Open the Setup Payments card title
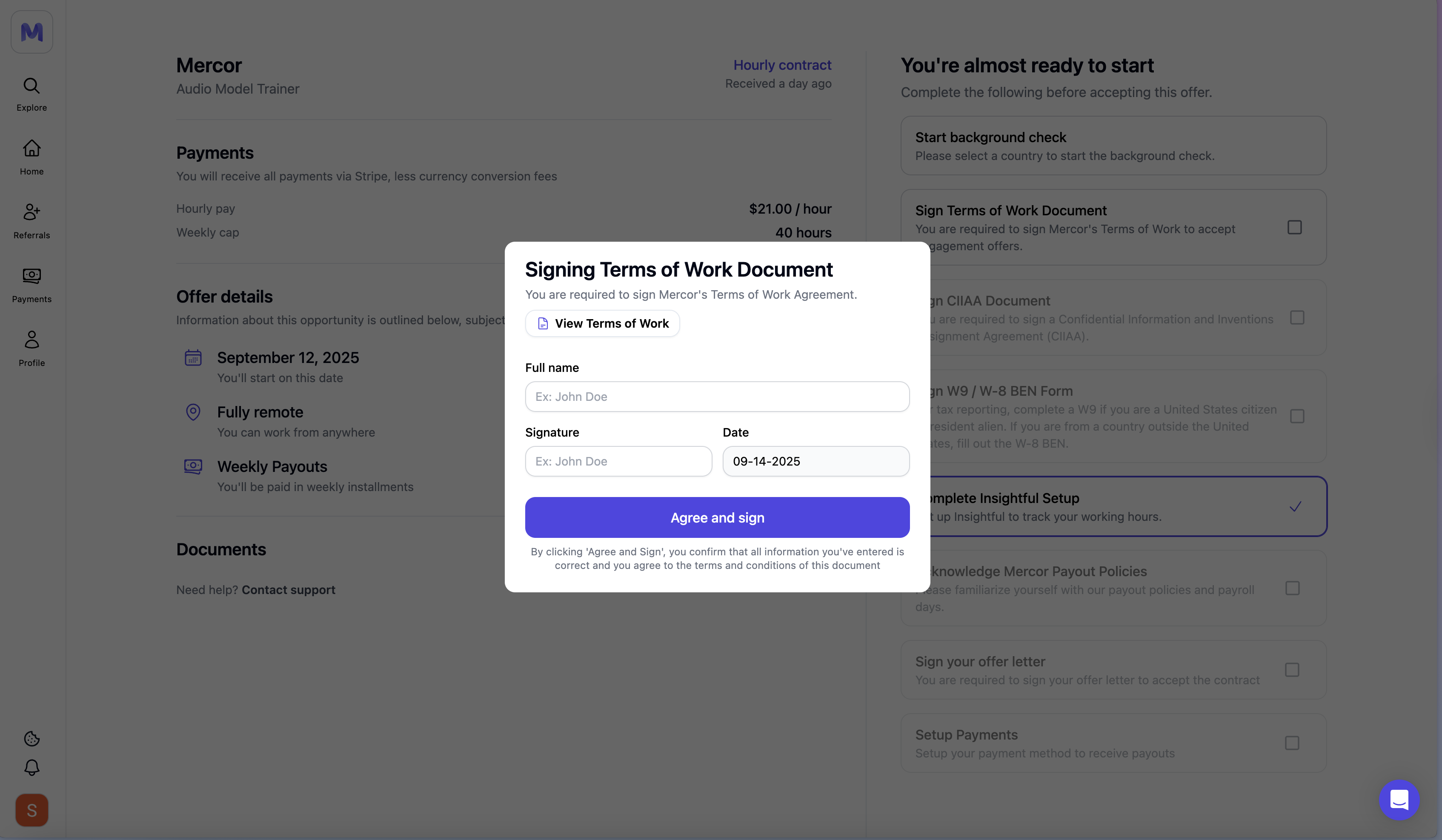The image size is (1442, 840). click(967, 735)
